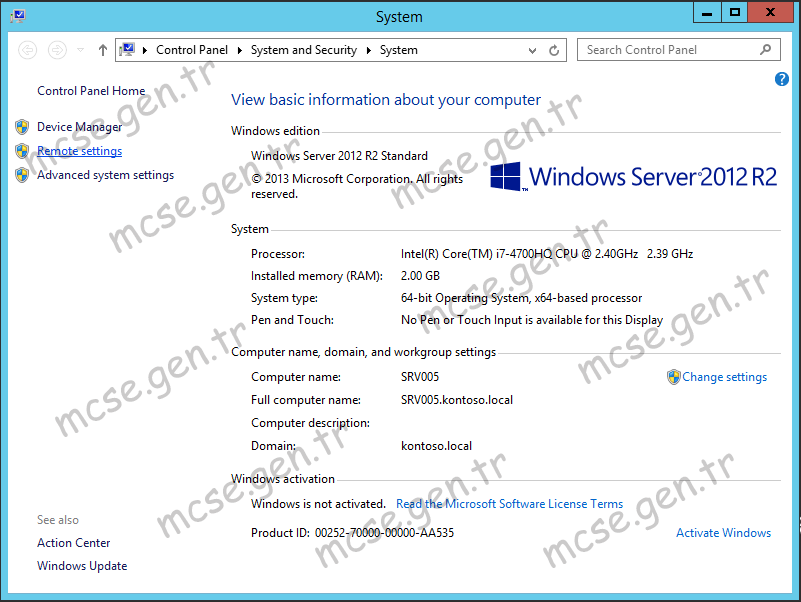The width and height of the screenshot is (801, 602).
Task: Select the Product ID 00252-70000-00000-AA535 text
Action: [x=384, y=532]
